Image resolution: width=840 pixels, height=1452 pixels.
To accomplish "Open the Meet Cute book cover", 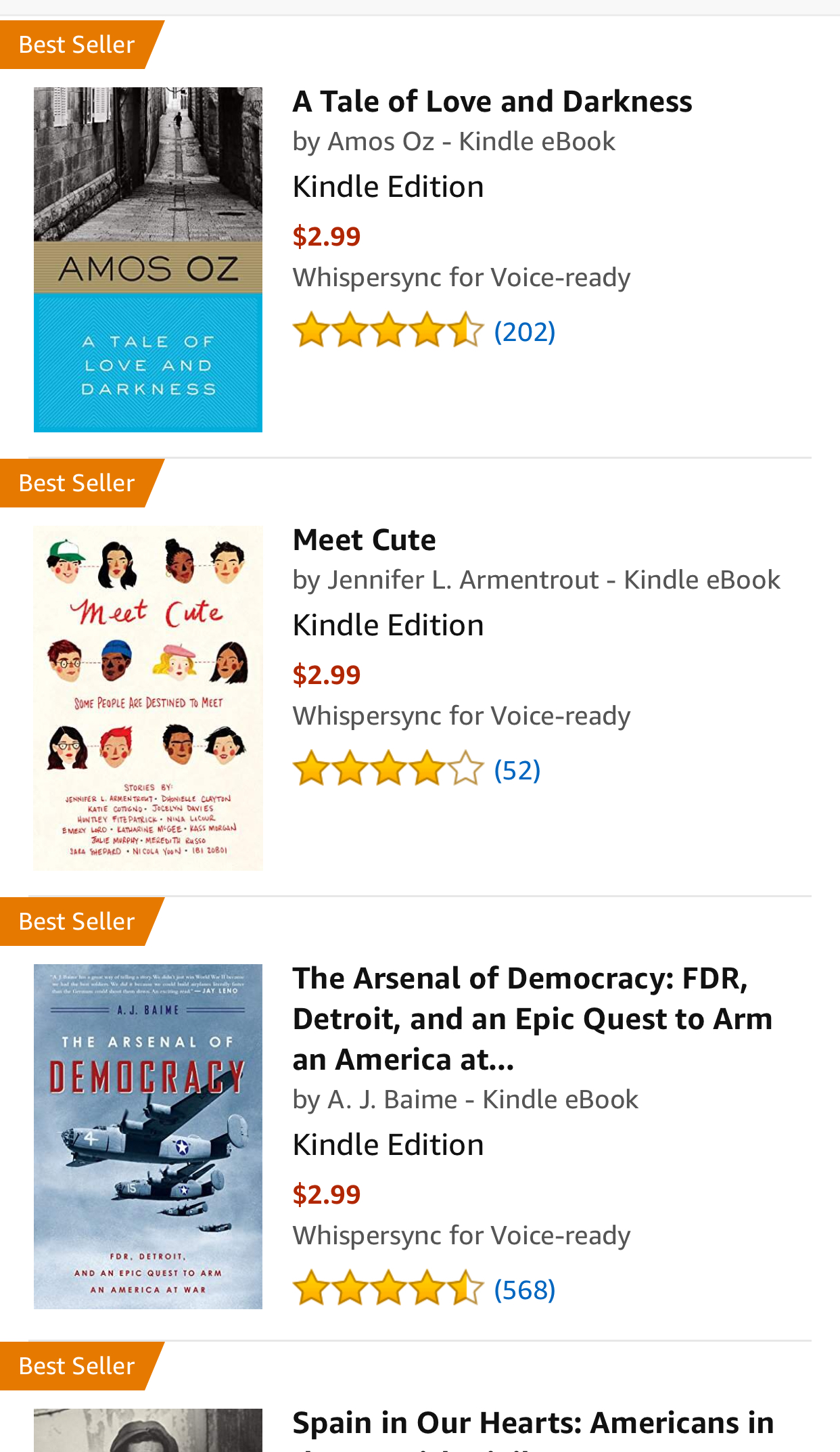I will coord(148,698).
